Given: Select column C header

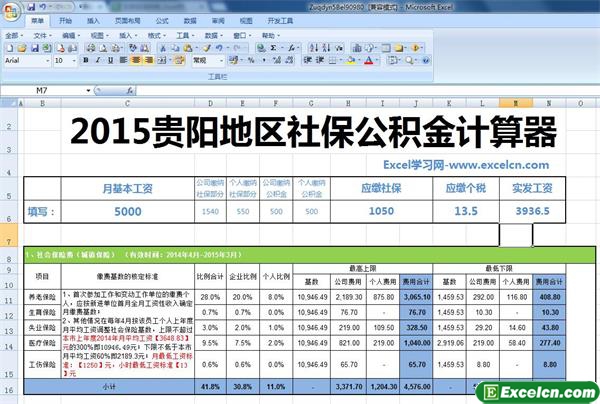Looking at the screenshot, I should [127, 103].
